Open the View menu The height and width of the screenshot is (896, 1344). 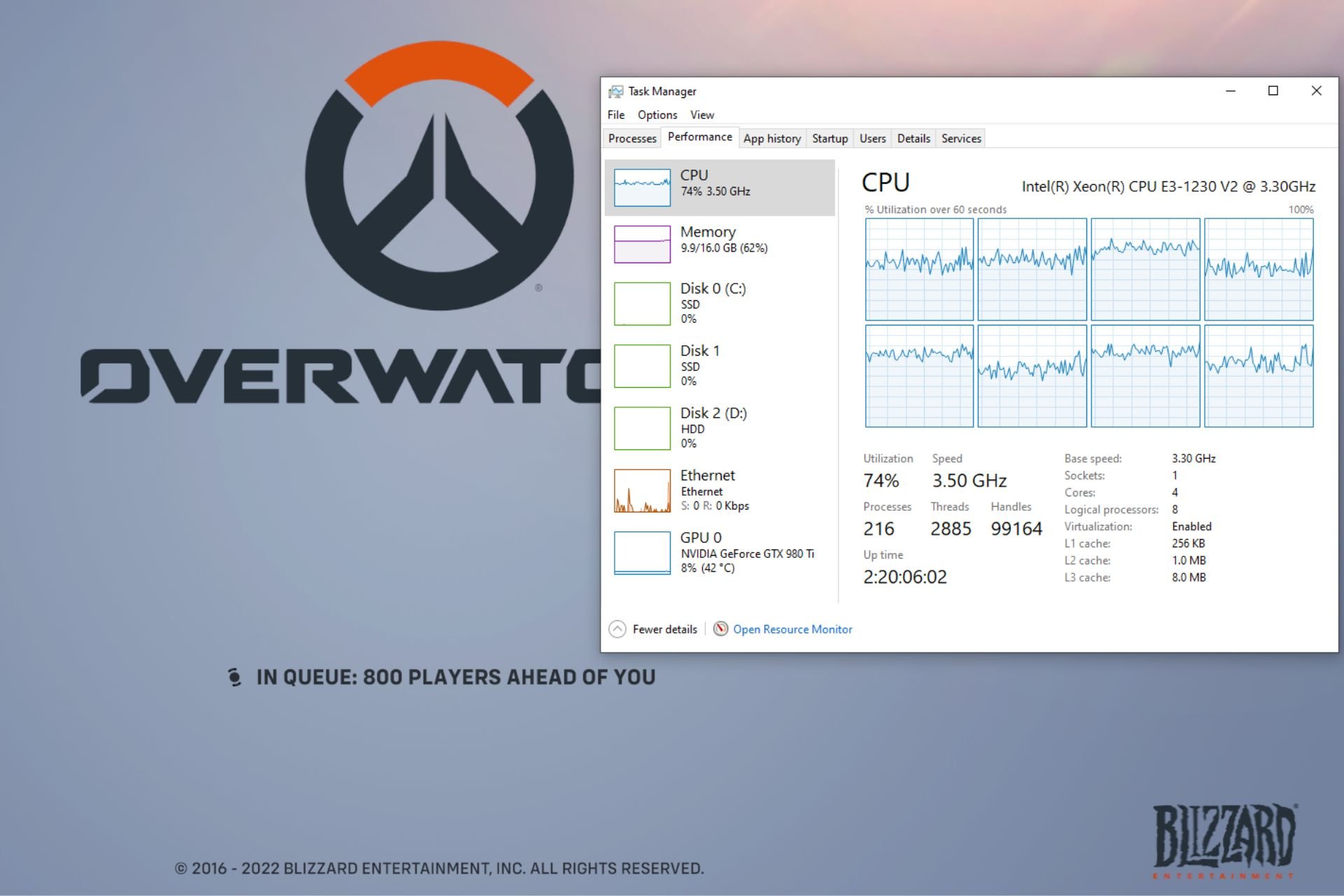pyautogui.click(x=702, y=115)
